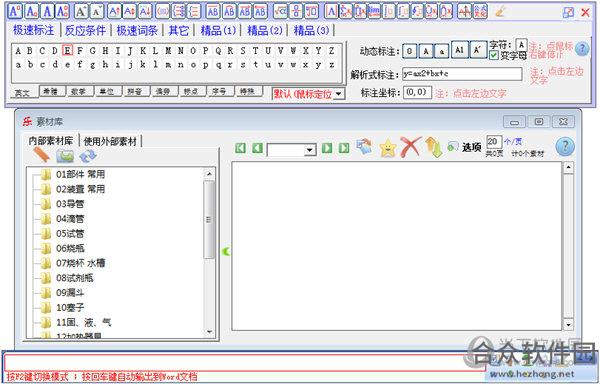The height and width of the screenshot is (384, 600).
Task: Toggle the 变字母 checkbox
Action: click(x=494, y=55)
